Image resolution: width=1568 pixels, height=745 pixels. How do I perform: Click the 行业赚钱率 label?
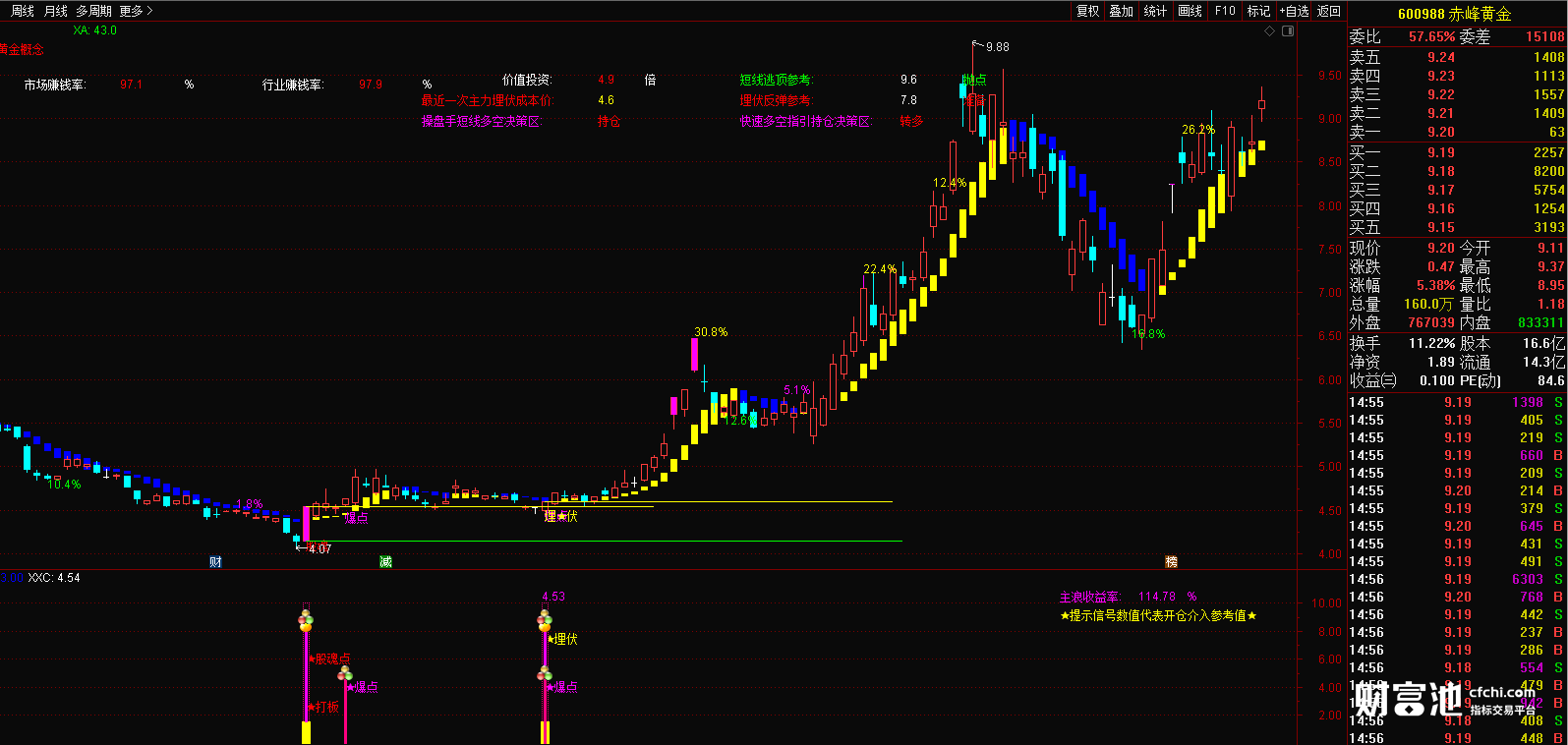[293, 85]
